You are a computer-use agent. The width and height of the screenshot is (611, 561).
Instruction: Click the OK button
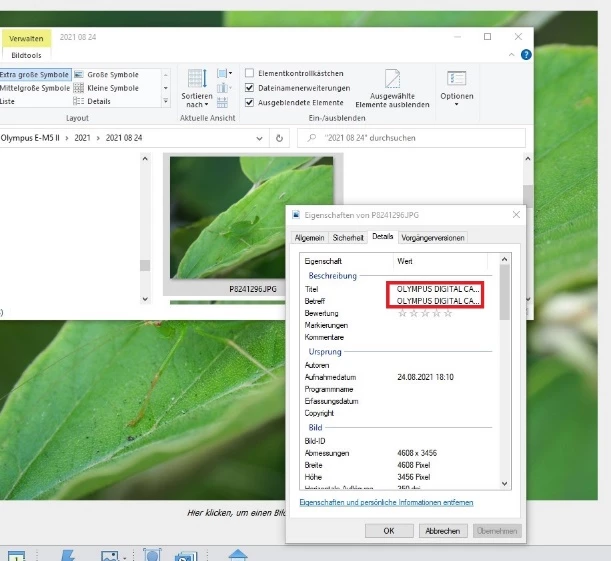[x=389, y=531]
